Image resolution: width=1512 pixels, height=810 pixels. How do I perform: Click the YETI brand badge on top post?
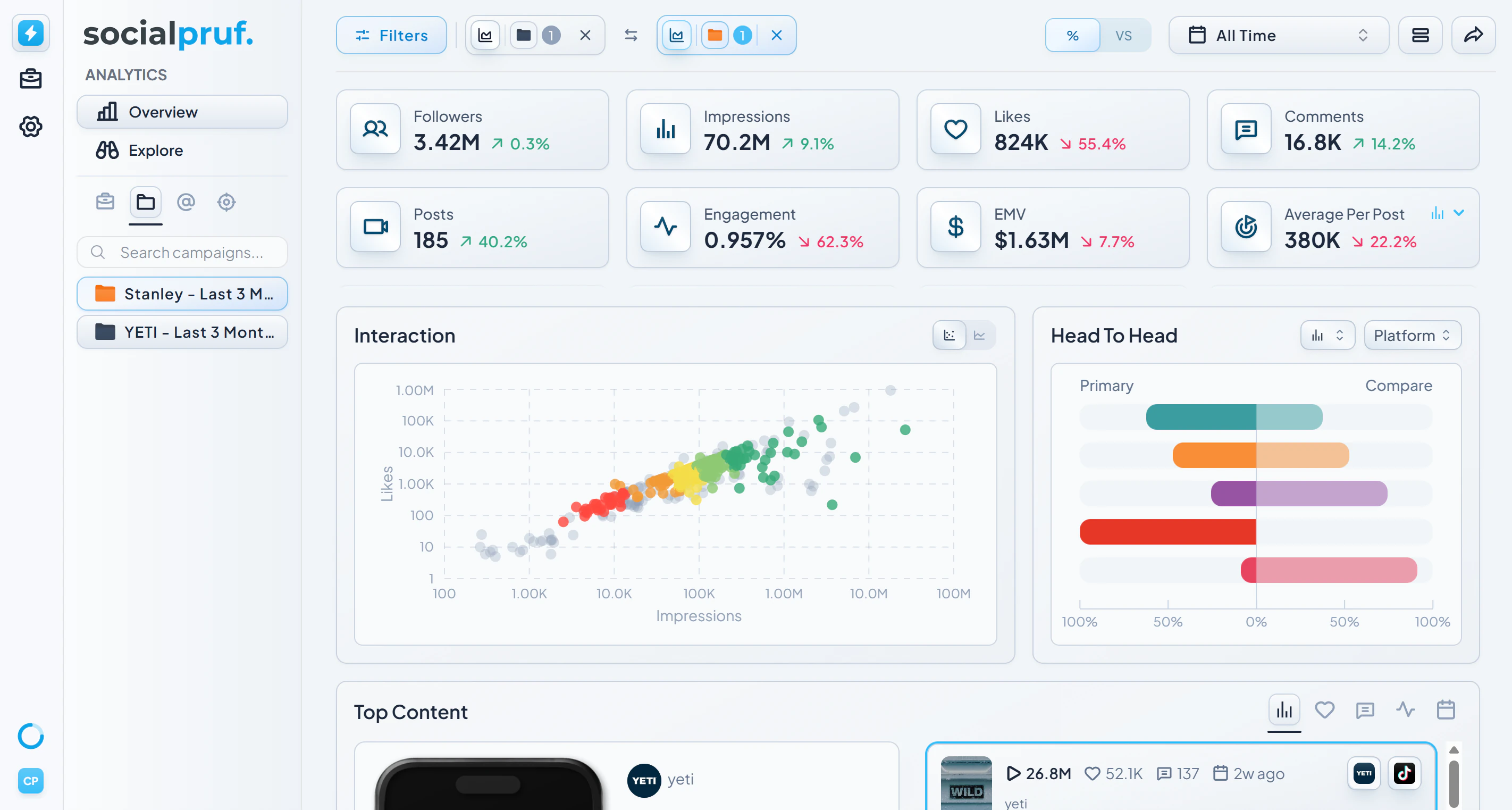[1364, 774]
